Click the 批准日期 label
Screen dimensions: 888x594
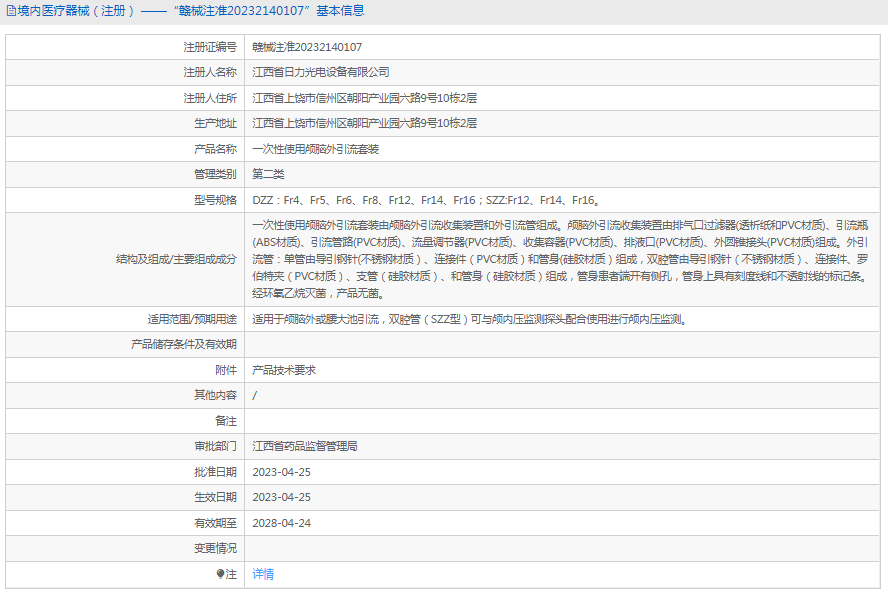[215, 472]
